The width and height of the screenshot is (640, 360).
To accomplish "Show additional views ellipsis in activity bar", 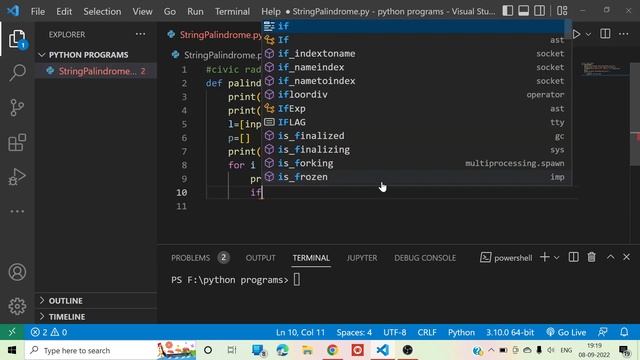I will click(17, 211).
